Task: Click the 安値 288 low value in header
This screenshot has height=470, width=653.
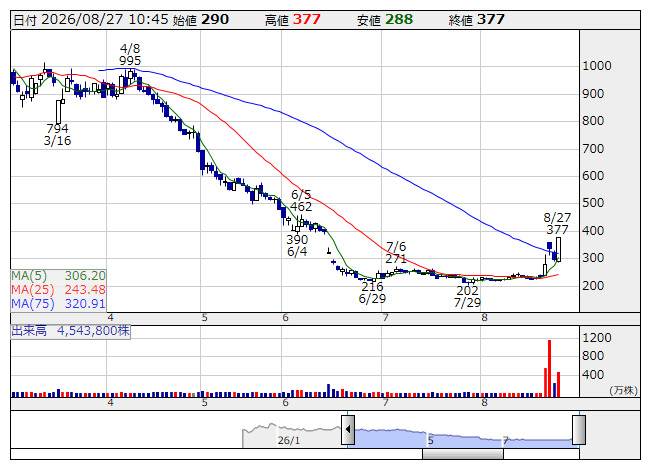Action: pyautogui.click(x=385, y=20)
